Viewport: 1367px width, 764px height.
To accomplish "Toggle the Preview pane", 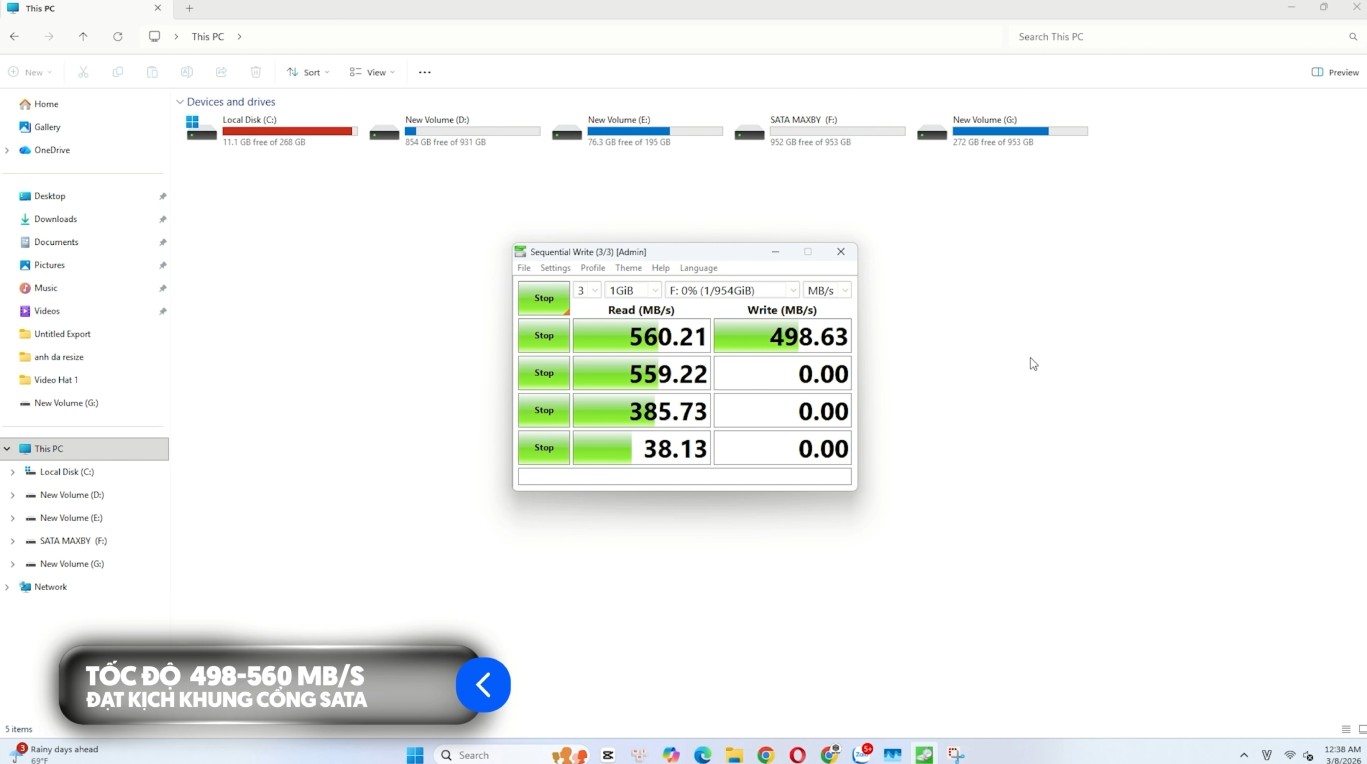I will point(1335,73).
